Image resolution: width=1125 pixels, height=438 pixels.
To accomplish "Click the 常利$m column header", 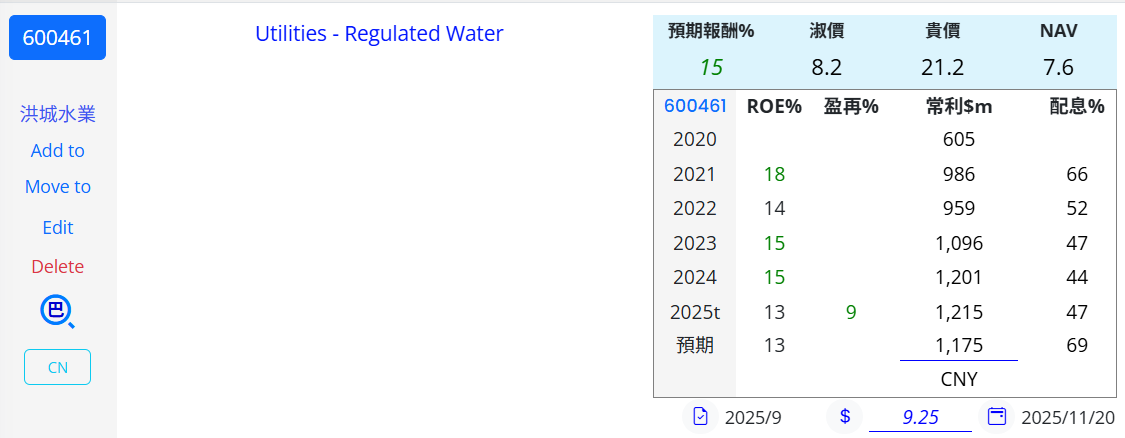I will pyautogui.click(x=958, y=107).
